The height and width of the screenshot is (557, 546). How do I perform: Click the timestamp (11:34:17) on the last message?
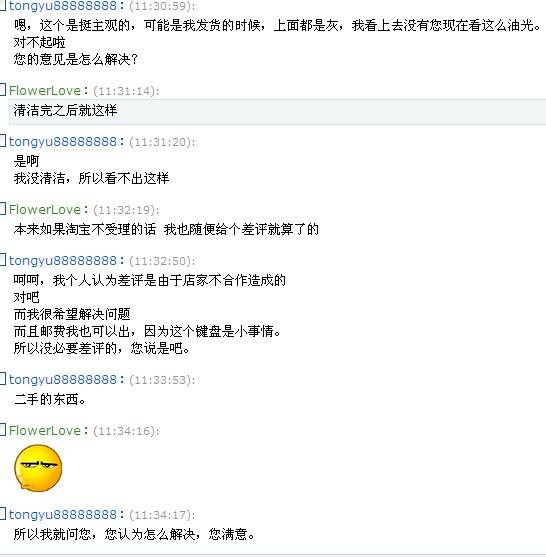[x=162, y=515]
